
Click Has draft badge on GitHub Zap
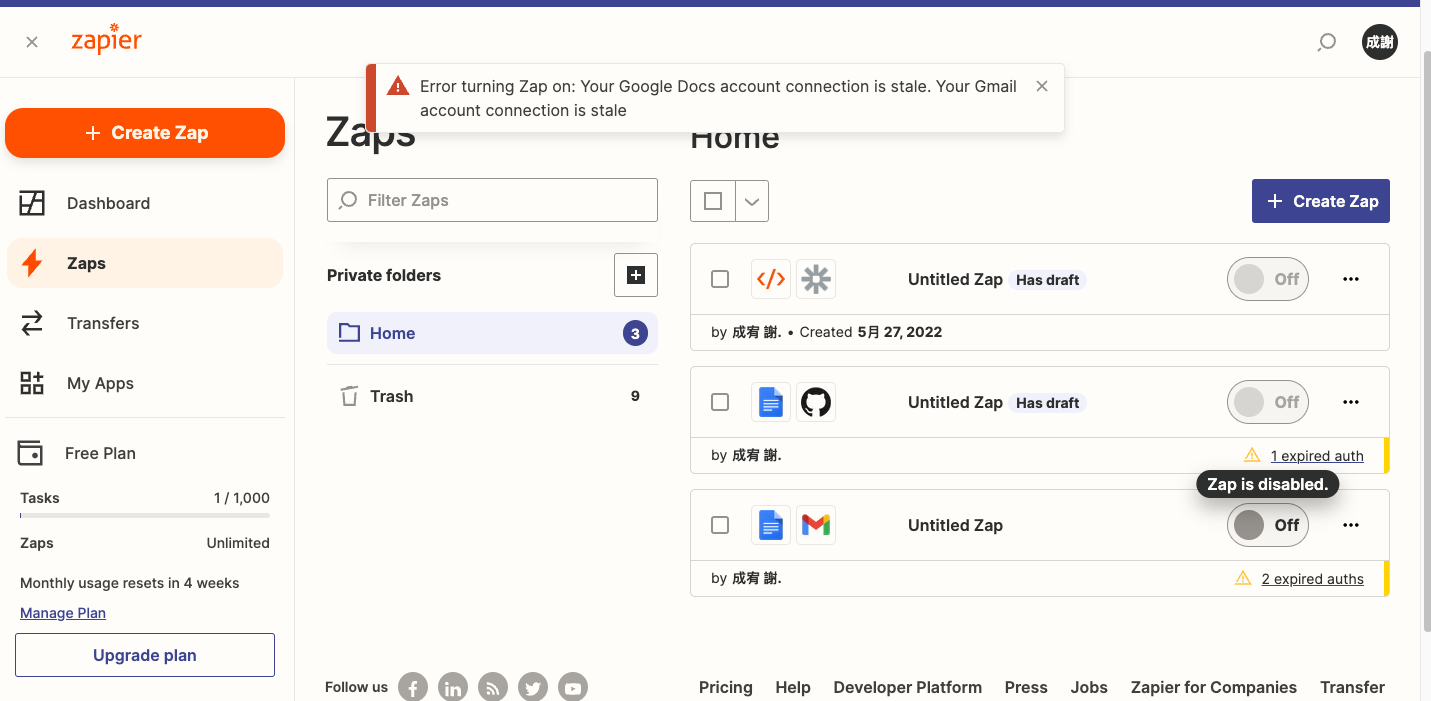pos(1047,403)
